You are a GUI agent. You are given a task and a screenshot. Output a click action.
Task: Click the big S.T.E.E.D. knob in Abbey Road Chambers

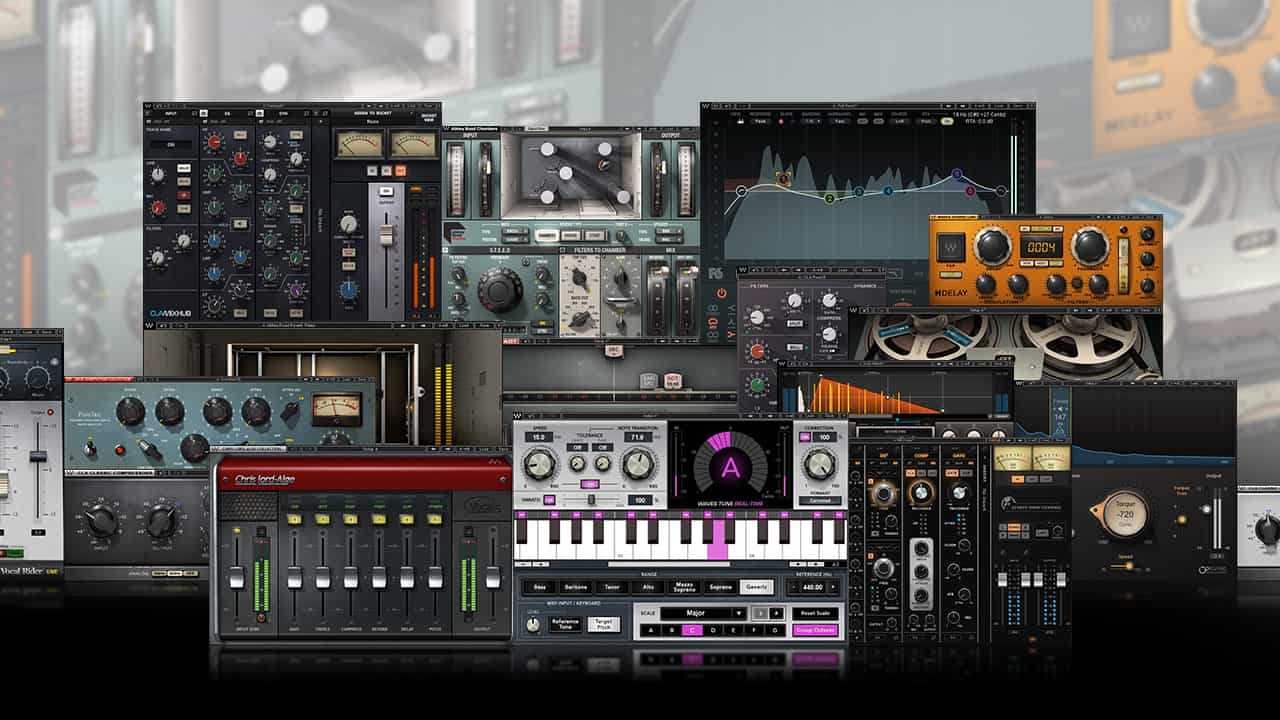click(500, 290)
